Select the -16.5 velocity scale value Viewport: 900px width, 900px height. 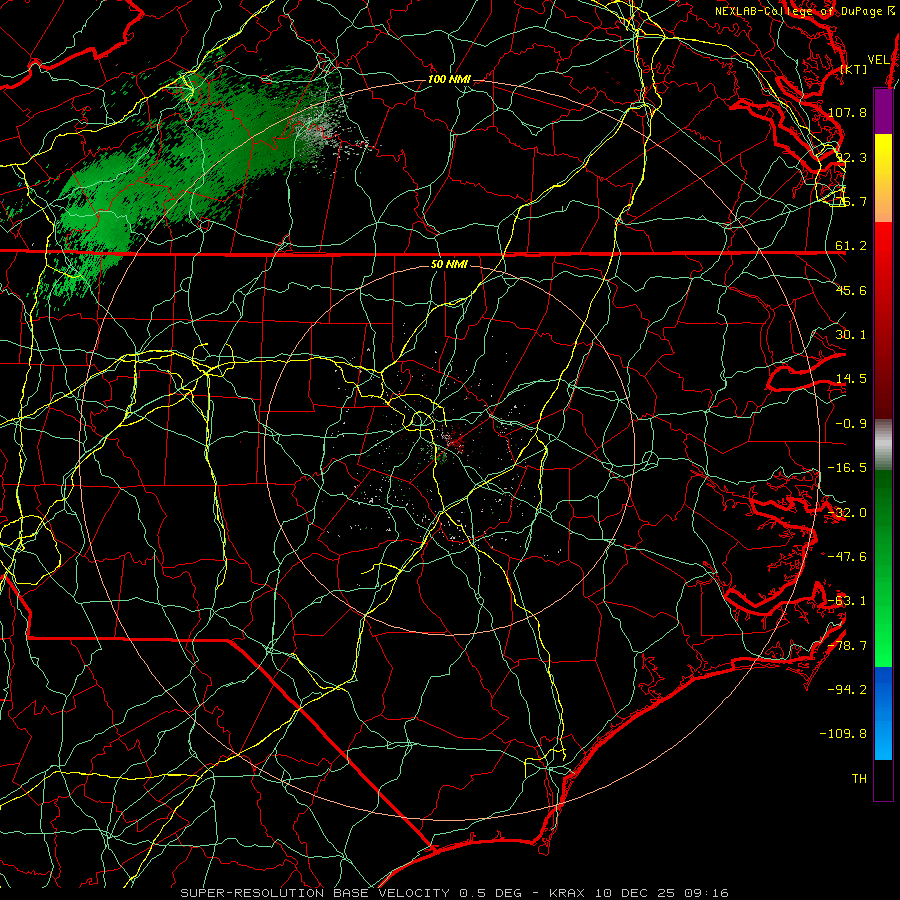tap(847, 468)
